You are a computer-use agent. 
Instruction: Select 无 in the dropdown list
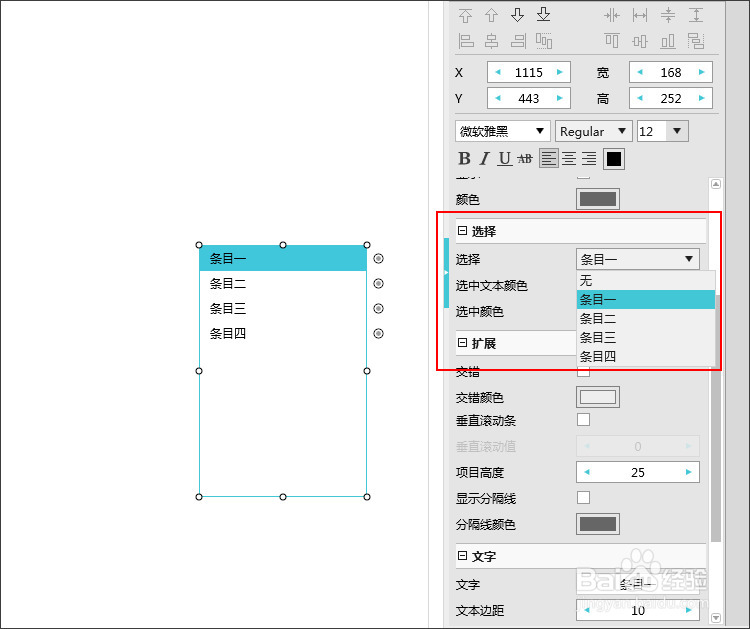645,281
